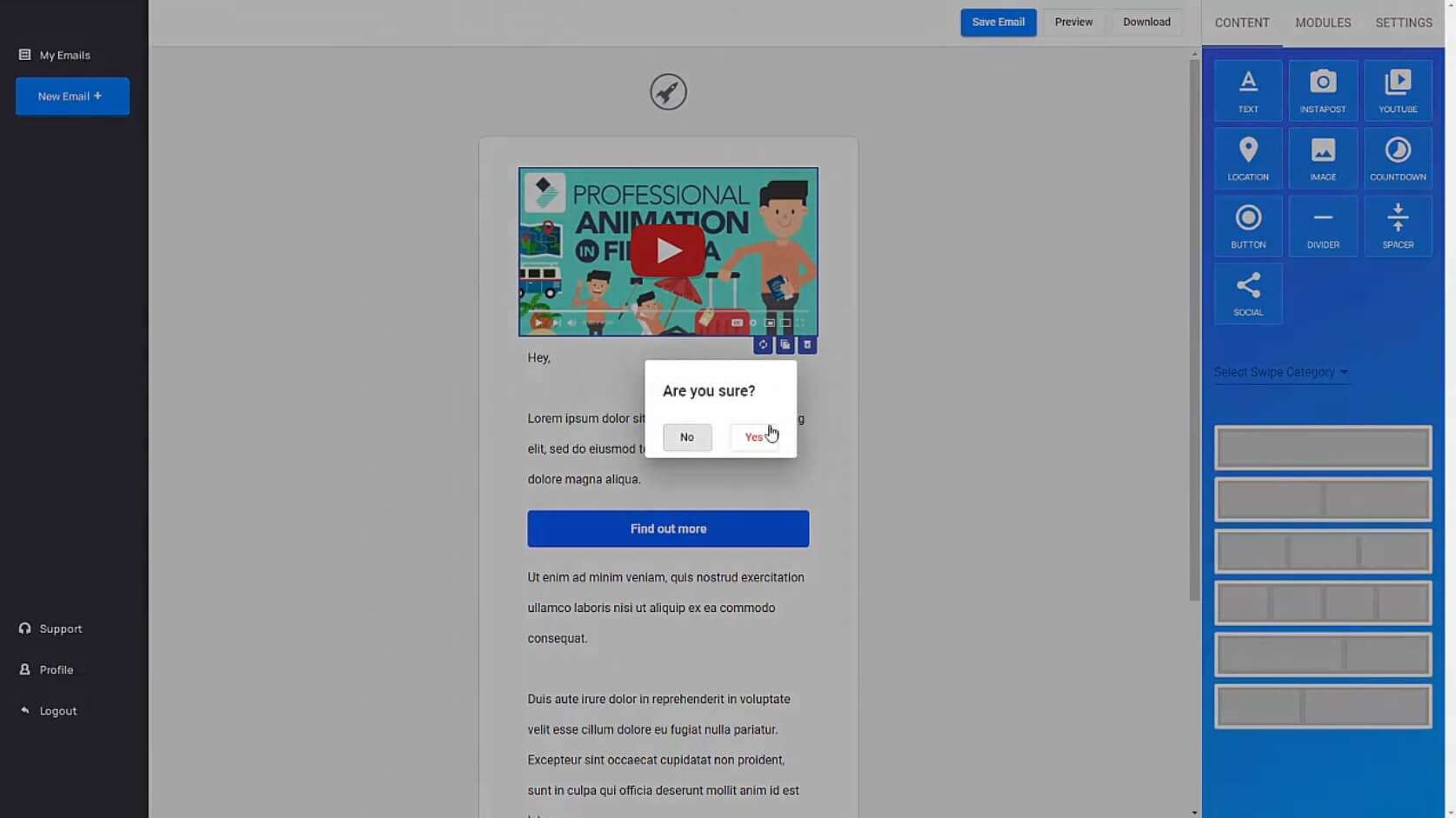
Task: Open the Support page
Action: (x=50, y=628)
